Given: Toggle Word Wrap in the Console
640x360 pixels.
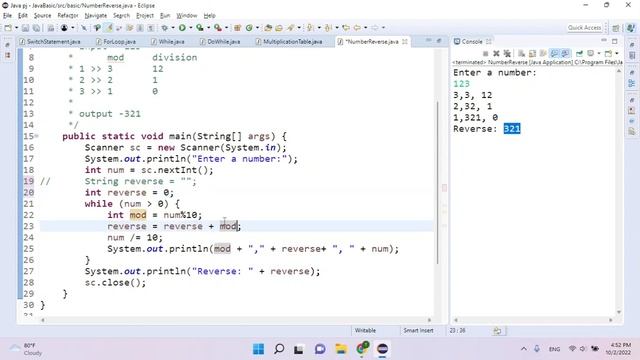Looking at the screenshot, I should tap(543, 53).
